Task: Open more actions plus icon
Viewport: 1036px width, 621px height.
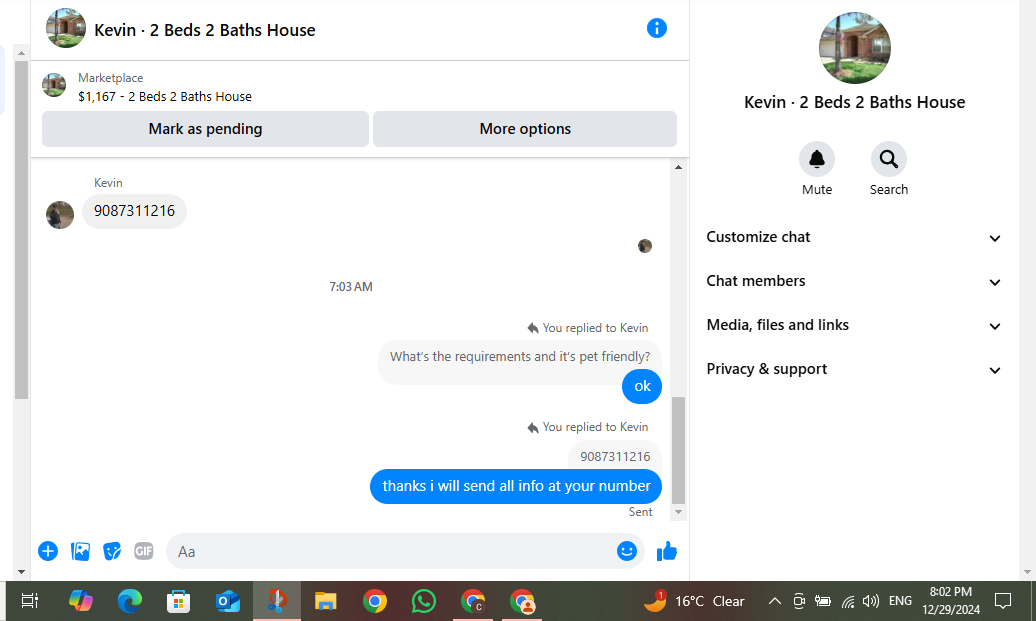Action: 48,551
